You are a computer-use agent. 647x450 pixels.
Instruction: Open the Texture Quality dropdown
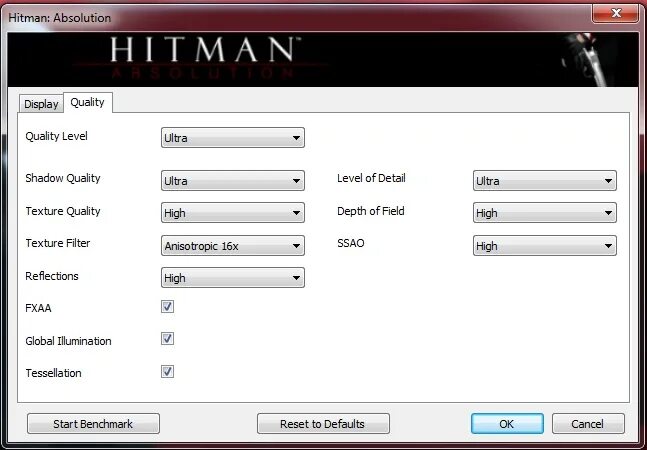(233, 213)
